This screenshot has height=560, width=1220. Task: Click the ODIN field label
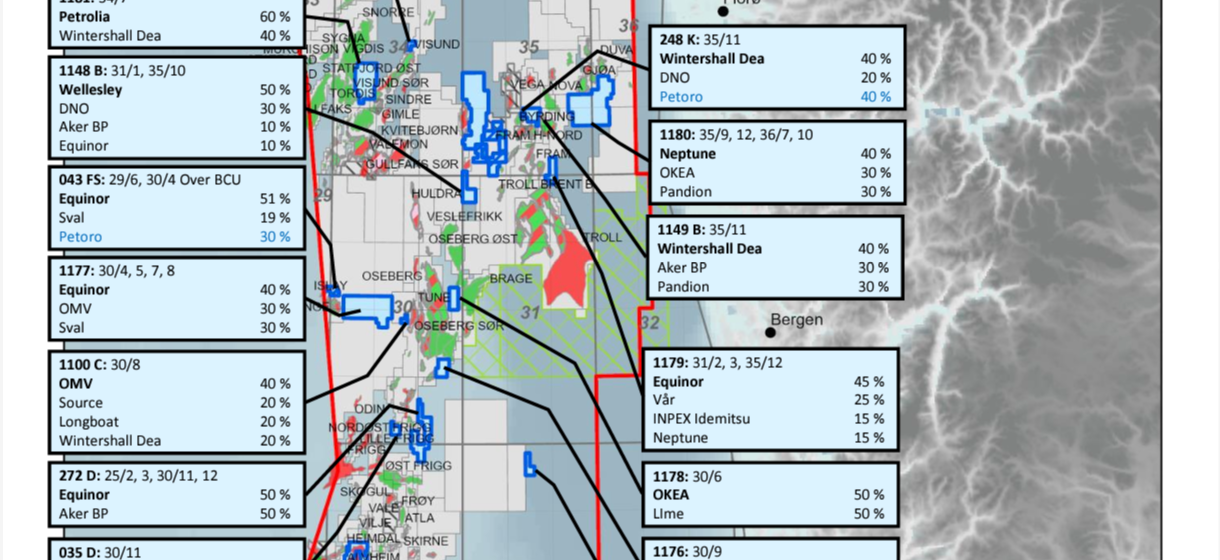pyautogui.click(x=370, y=409)
